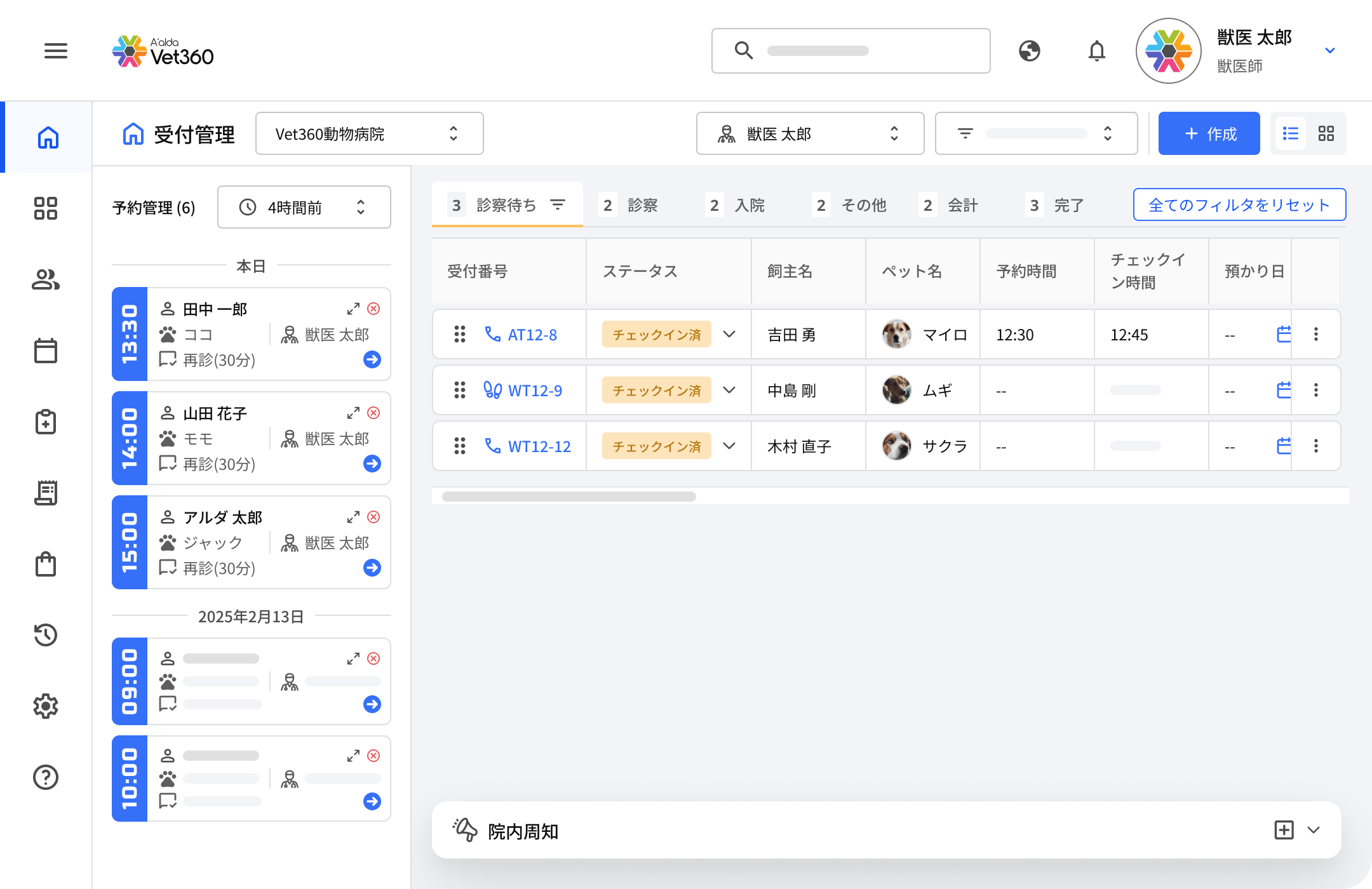Click the horizontal table scrollbar

[569, 497]
